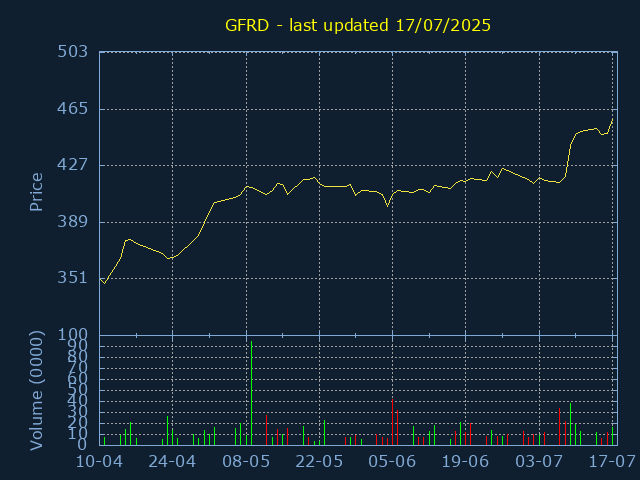
Task: Select price axis label 427
Action: (x=73, y=165)
